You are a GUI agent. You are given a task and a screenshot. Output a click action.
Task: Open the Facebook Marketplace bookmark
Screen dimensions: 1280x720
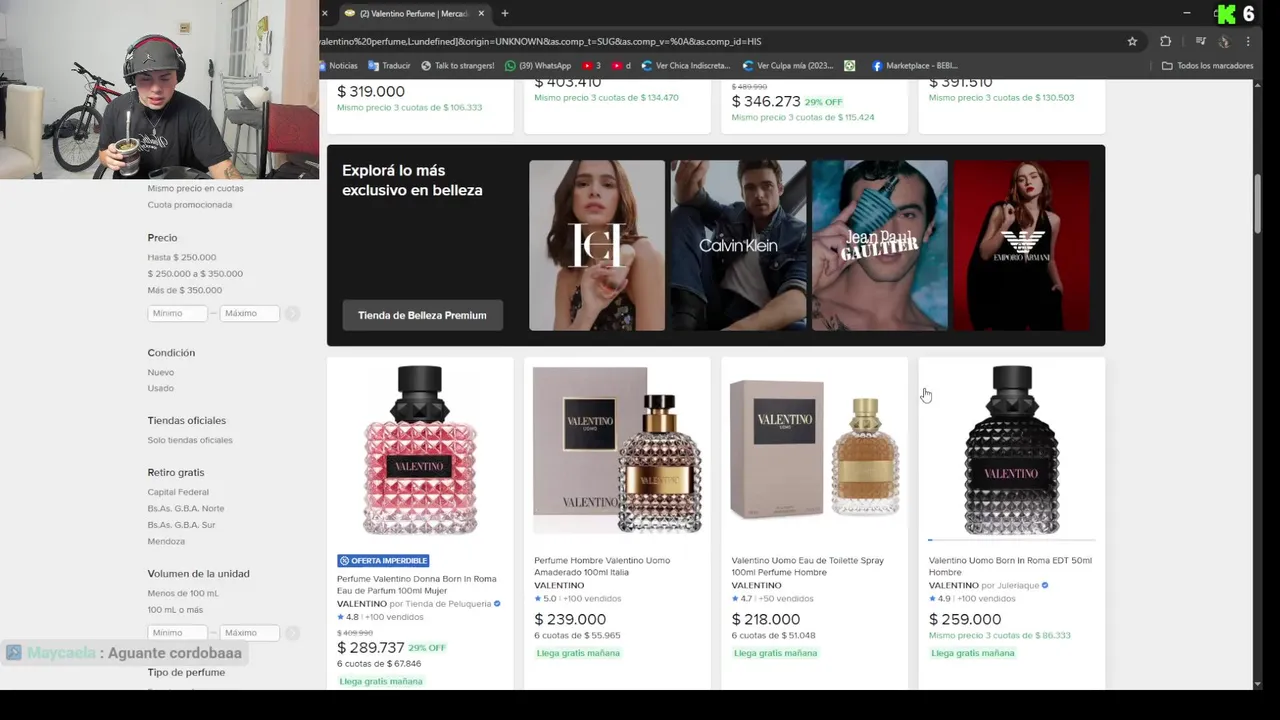pyautogui.click(x=915, y=66)
